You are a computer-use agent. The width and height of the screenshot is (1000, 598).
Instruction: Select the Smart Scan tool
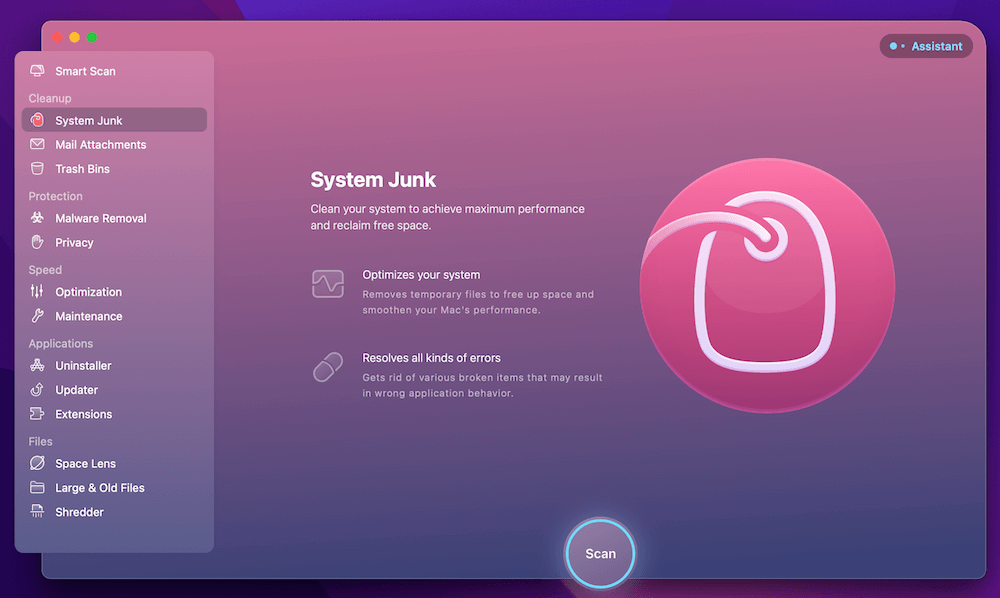coord(87,71)
